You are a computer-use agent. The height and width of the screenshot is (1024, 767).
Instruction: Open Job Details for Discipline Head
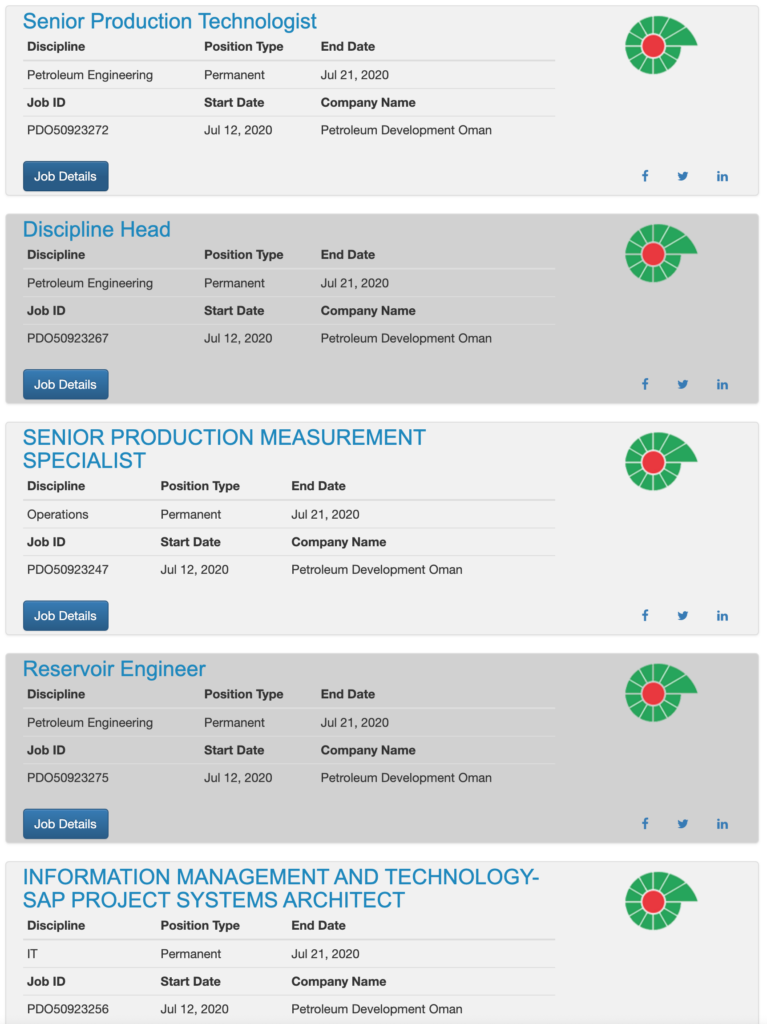point(65,385)
